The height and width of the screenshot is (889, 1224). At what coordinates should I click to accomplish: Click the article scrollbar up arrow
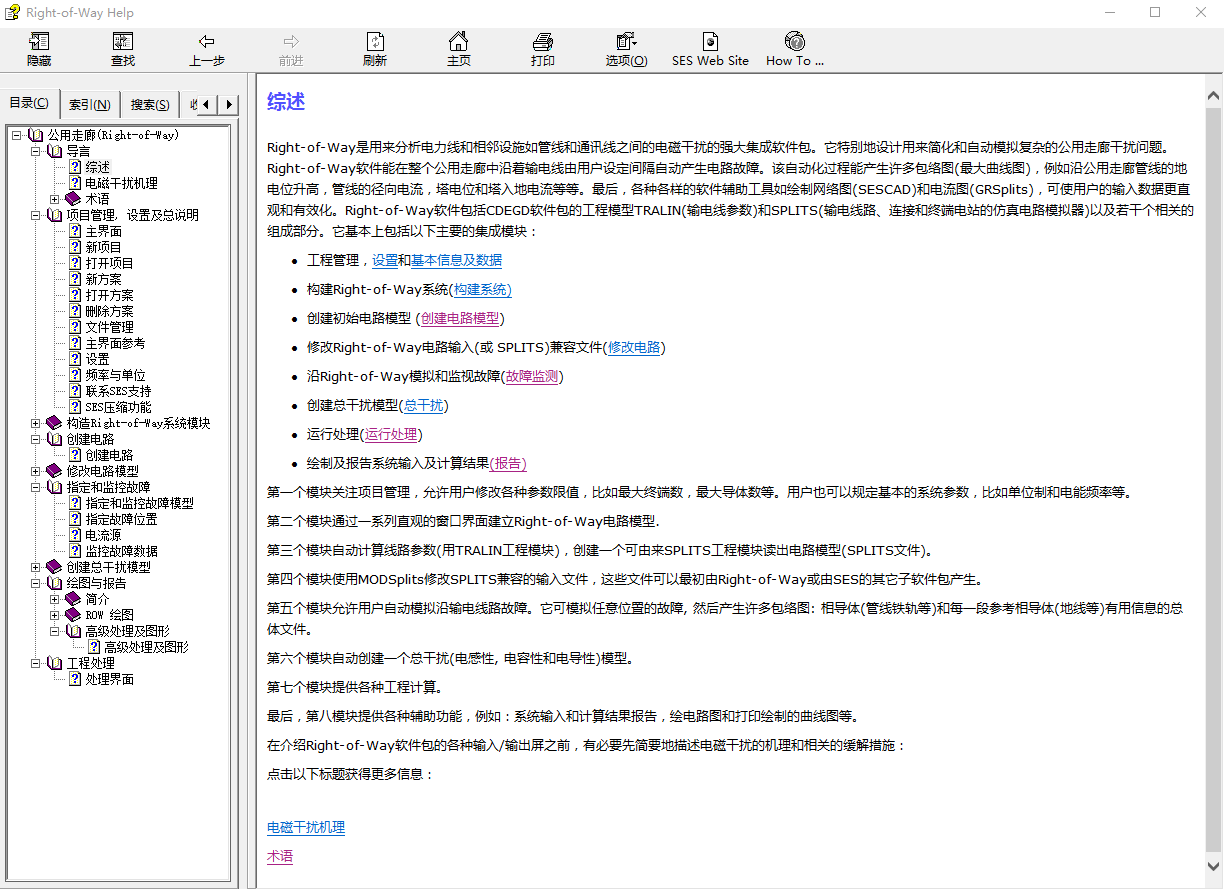tap(1213, 96)
